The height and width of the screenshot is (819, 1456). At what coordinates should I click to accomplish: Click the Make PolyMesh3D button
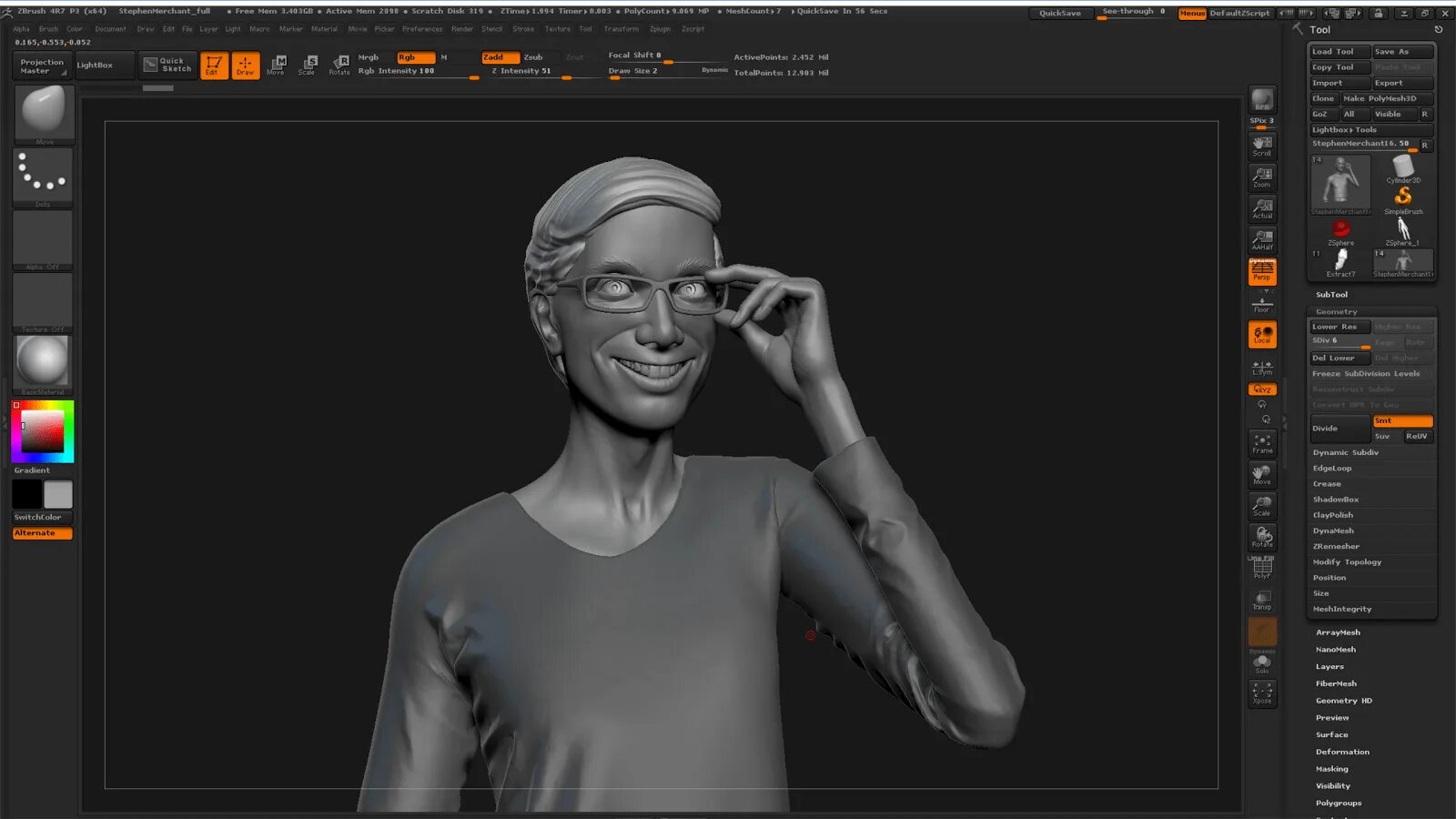click(x=1387, y=98)
